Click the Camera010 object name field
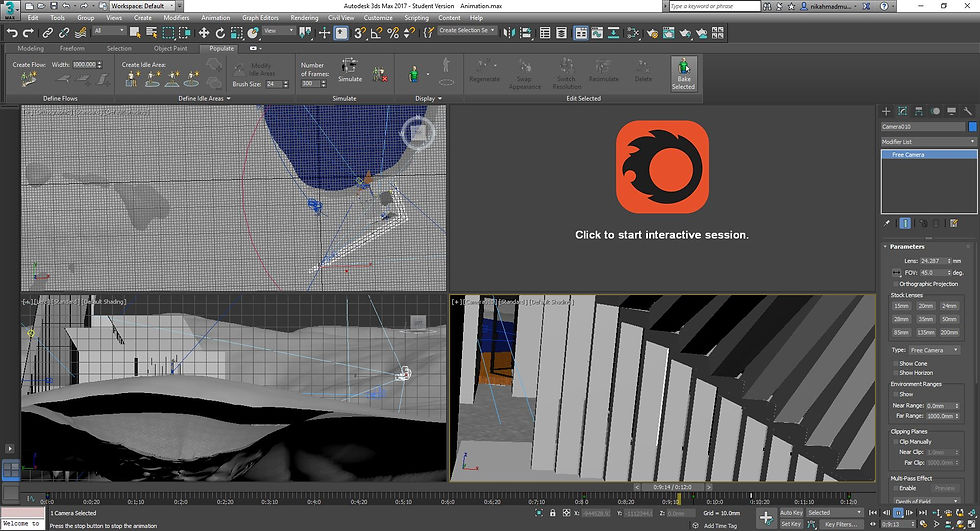Image resolution: width=980 pixels, height=531 pixels. pyautogui.click(x=922, y=127)
